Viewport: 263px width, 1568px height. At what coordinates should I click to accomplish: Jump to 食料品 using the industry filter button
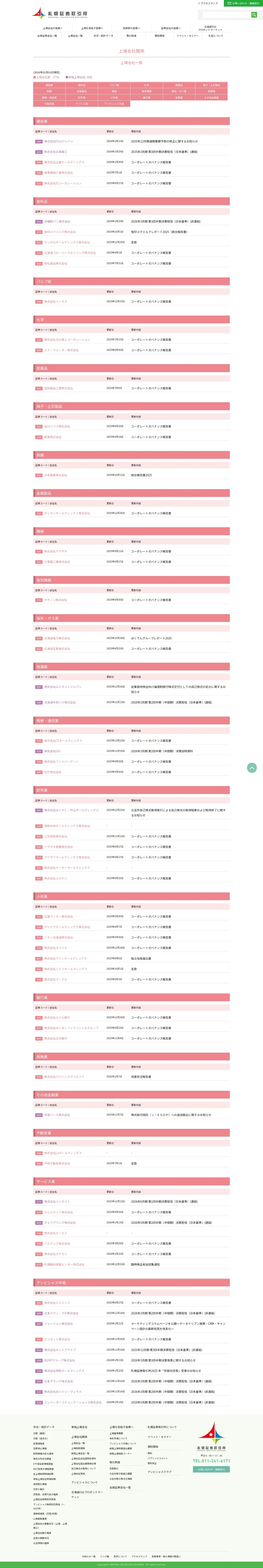coord(82,85)
